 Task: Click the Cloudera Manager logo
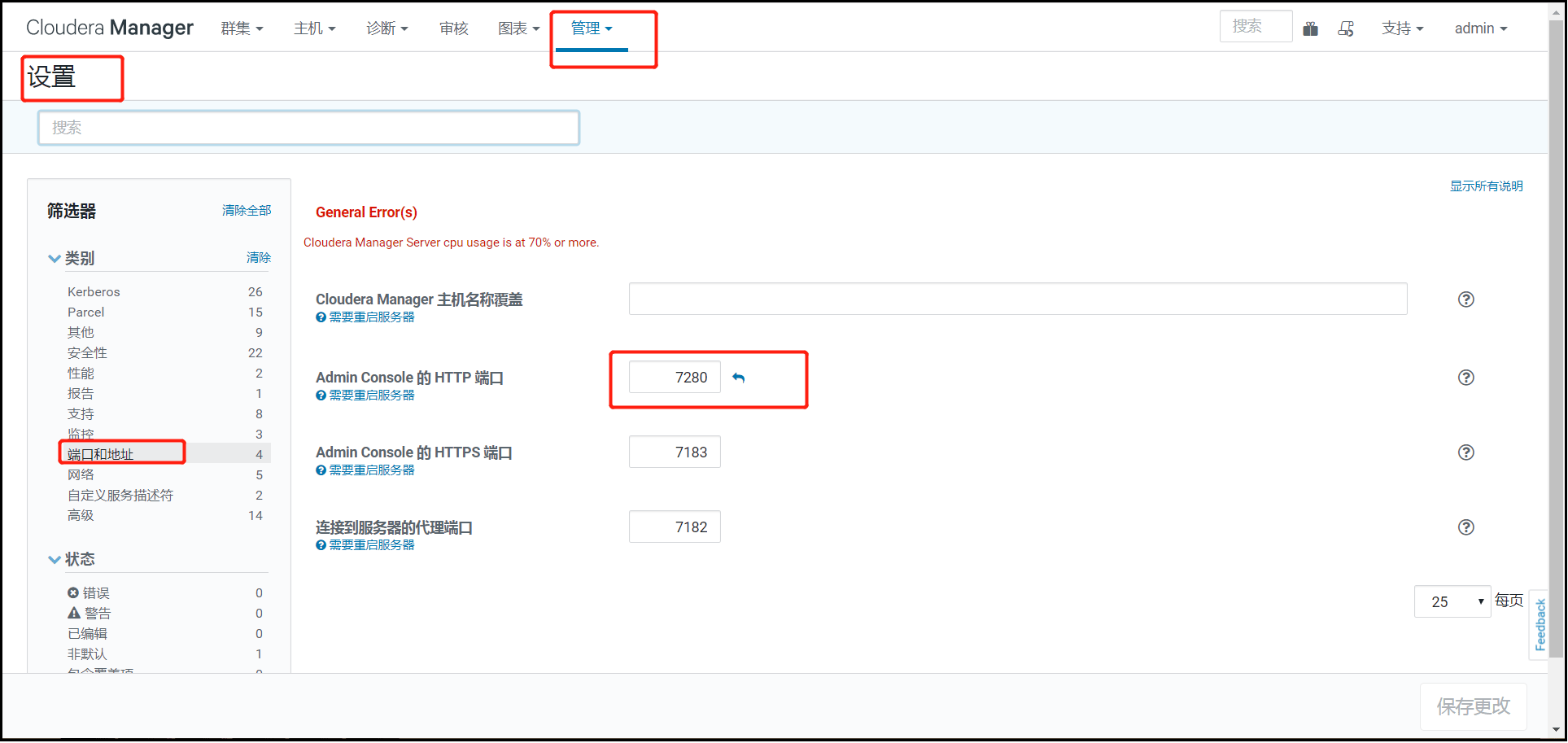click(x=110, y=28)
